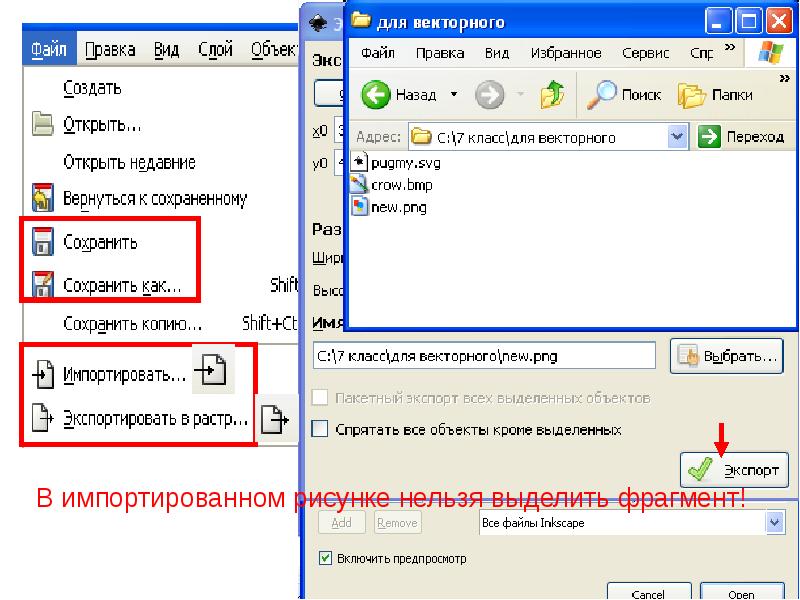Open the Слой menu in Inkscape

(215, 49)
